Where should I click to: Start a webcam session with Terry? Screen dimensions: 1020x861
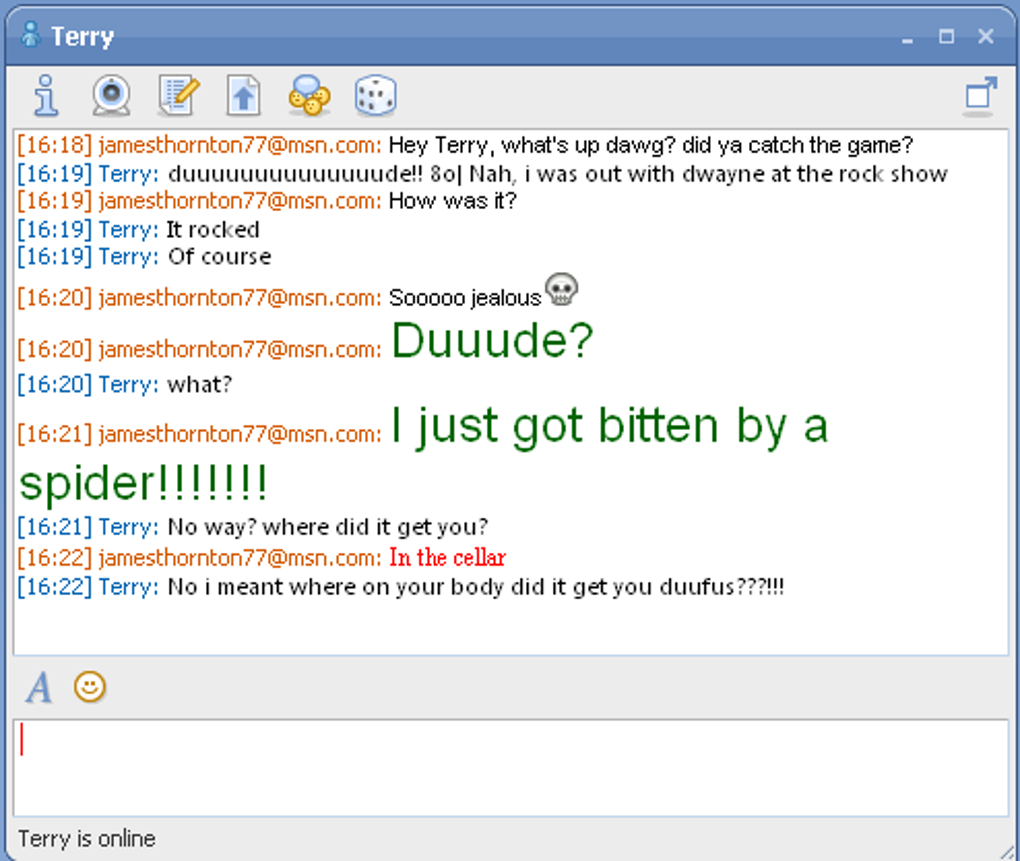tap(111, 96)
